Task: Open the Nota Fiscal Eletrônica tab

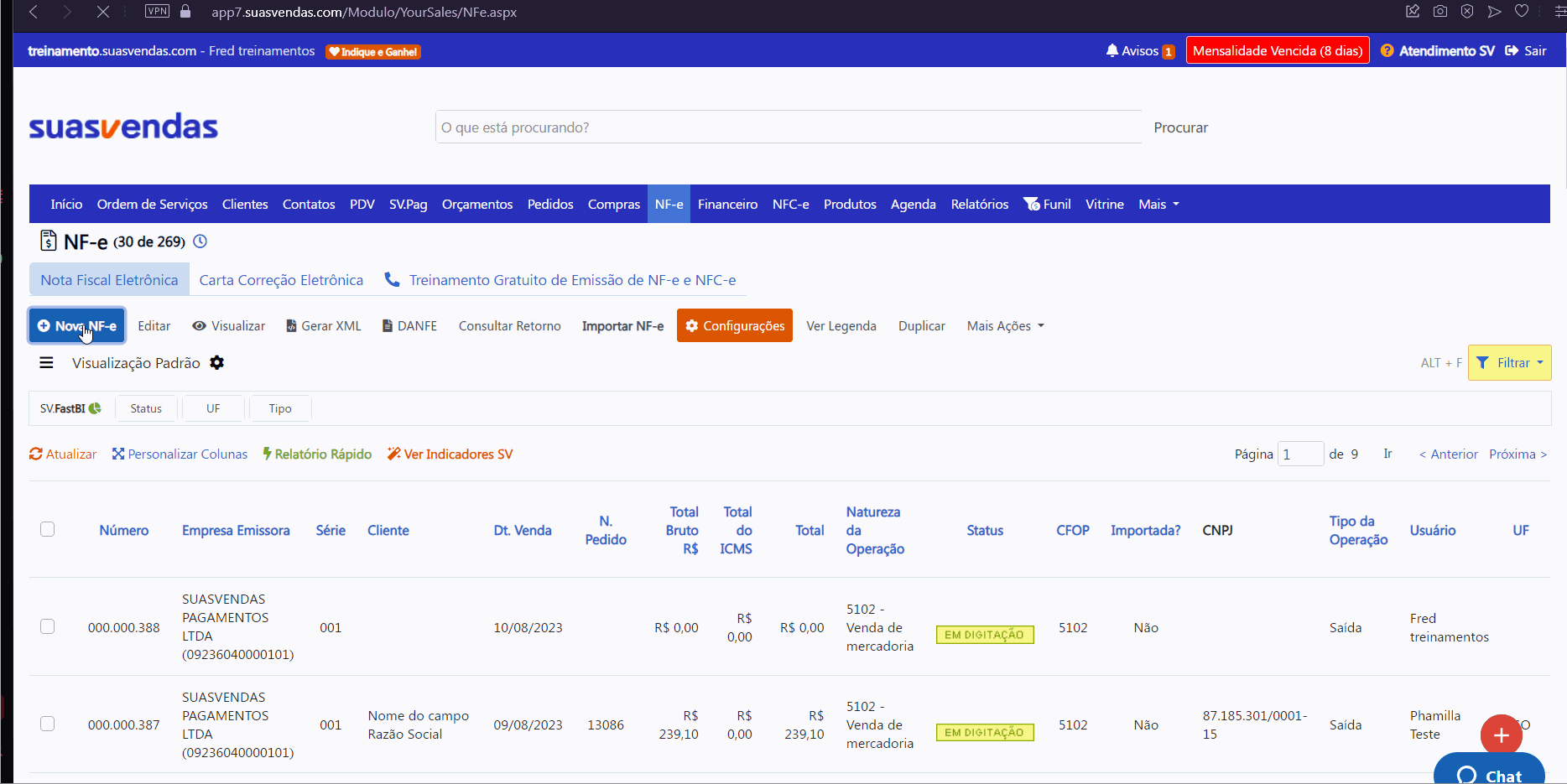Action: pos(109,279)
